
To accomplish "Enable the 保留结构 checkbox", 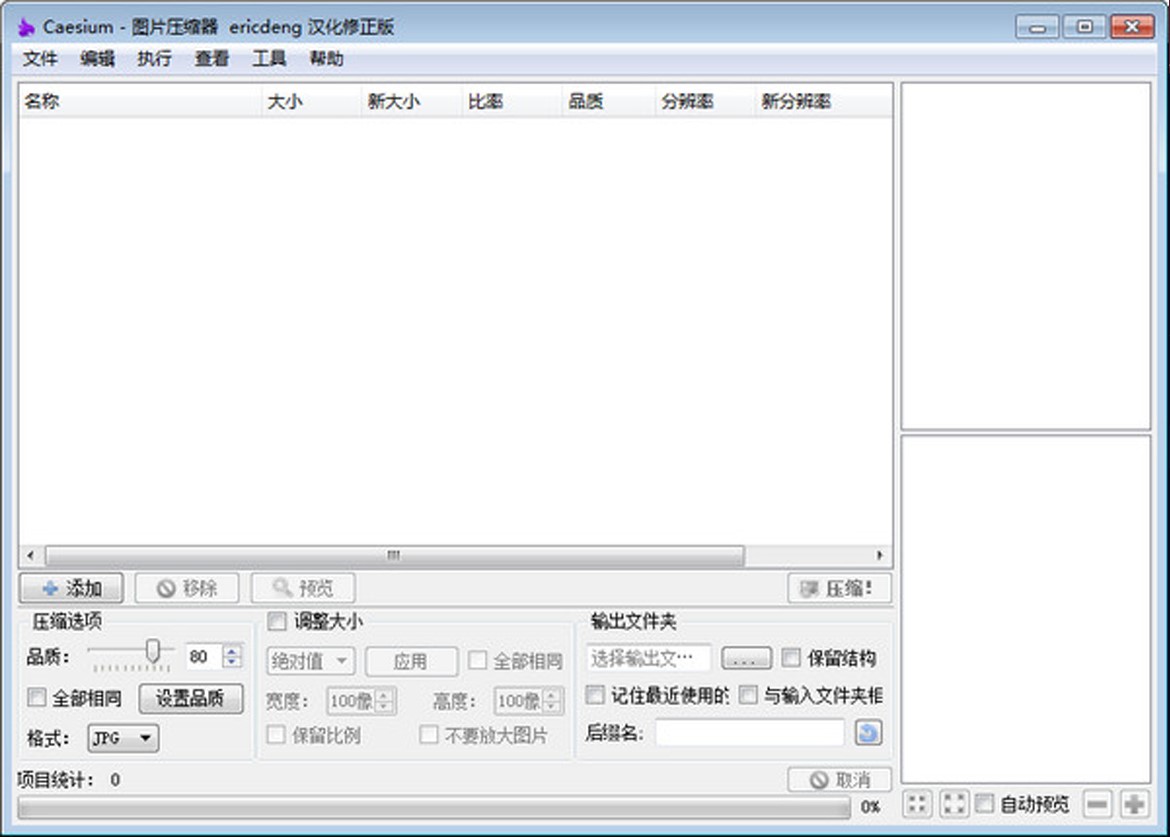I will point(791,657).
